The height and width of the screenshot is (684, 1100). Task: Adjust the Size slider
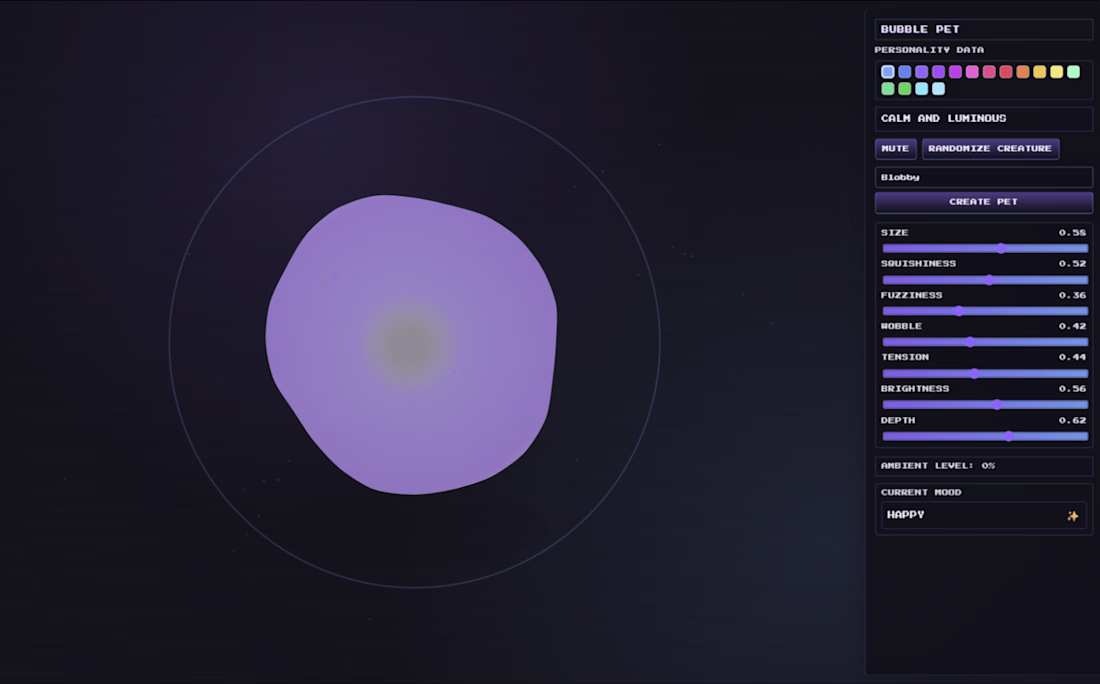click(x=985, y=248)
